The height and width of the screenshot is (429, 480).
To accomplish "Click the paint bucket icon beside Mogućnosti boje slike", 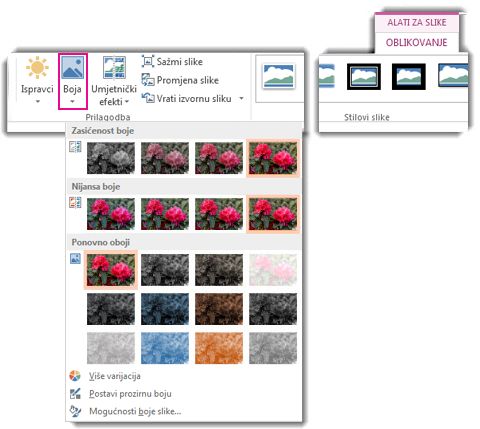I will (x=75, y=411).
